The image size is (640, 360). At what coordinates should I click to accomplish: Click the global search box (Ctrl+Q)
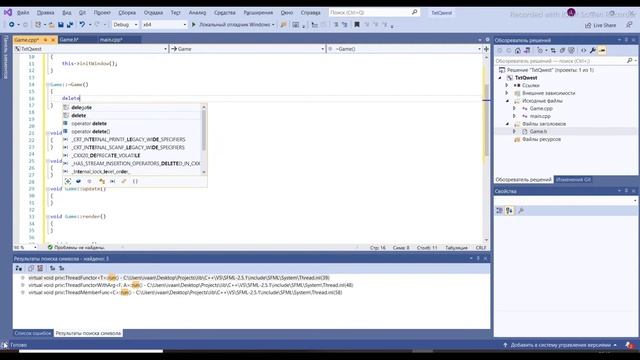click(x=373, y=13)
